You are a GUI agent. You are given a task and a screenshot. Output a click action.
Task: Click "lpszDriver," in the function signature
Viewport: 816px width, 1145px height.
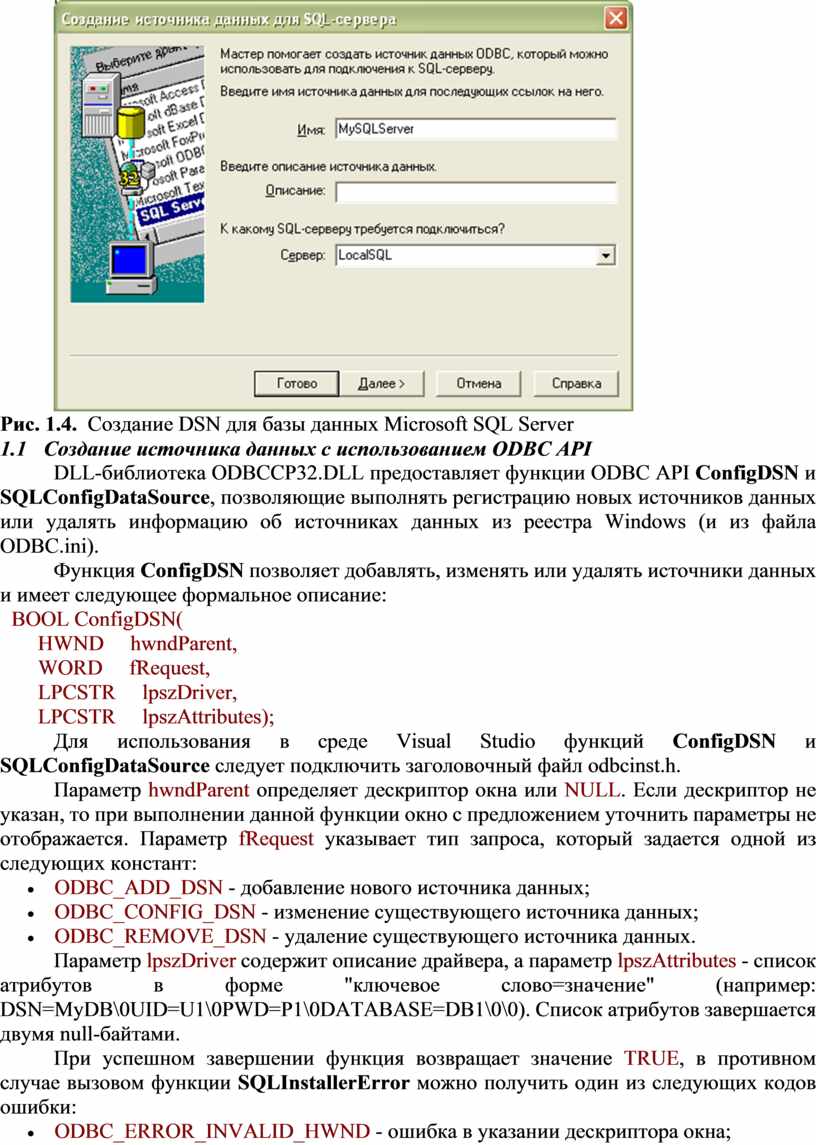tap(190, 693)
